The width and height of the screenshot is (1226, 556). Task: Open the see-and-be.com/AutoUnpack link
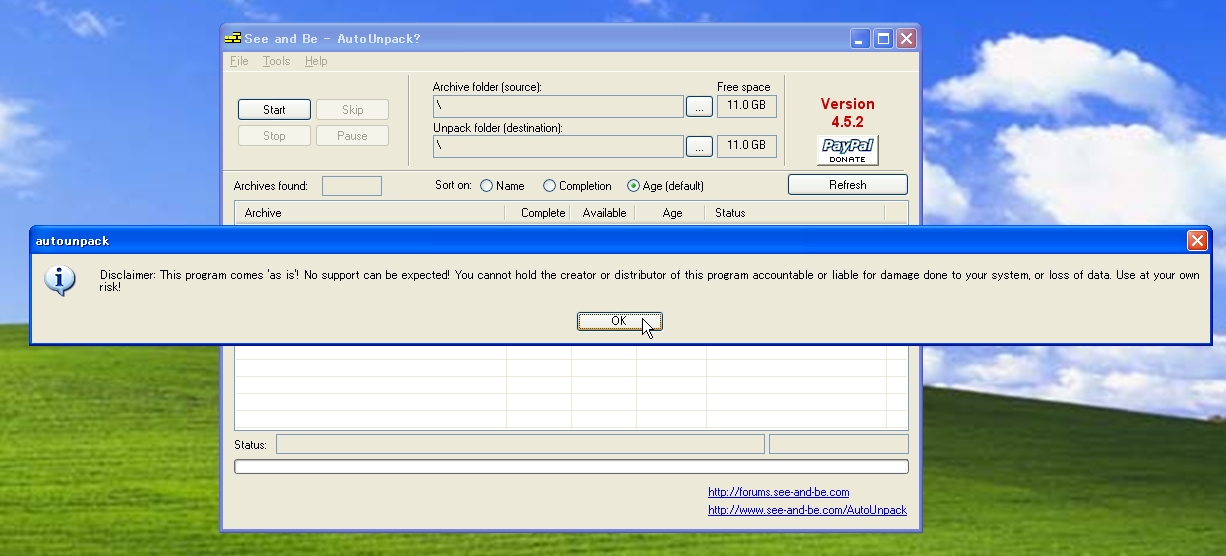click(x=807, y=510)
